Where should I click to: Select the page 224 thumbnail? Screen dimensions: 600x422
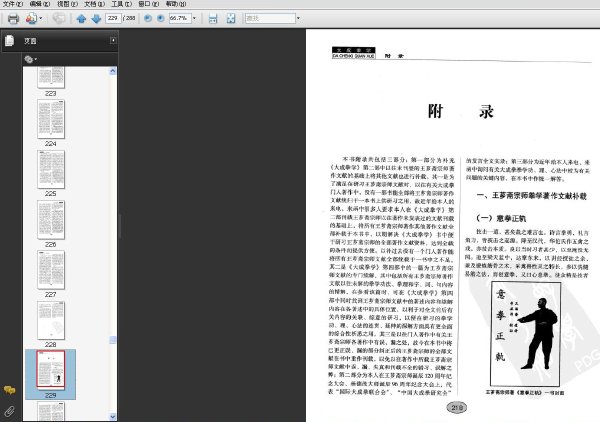(51, 119)
